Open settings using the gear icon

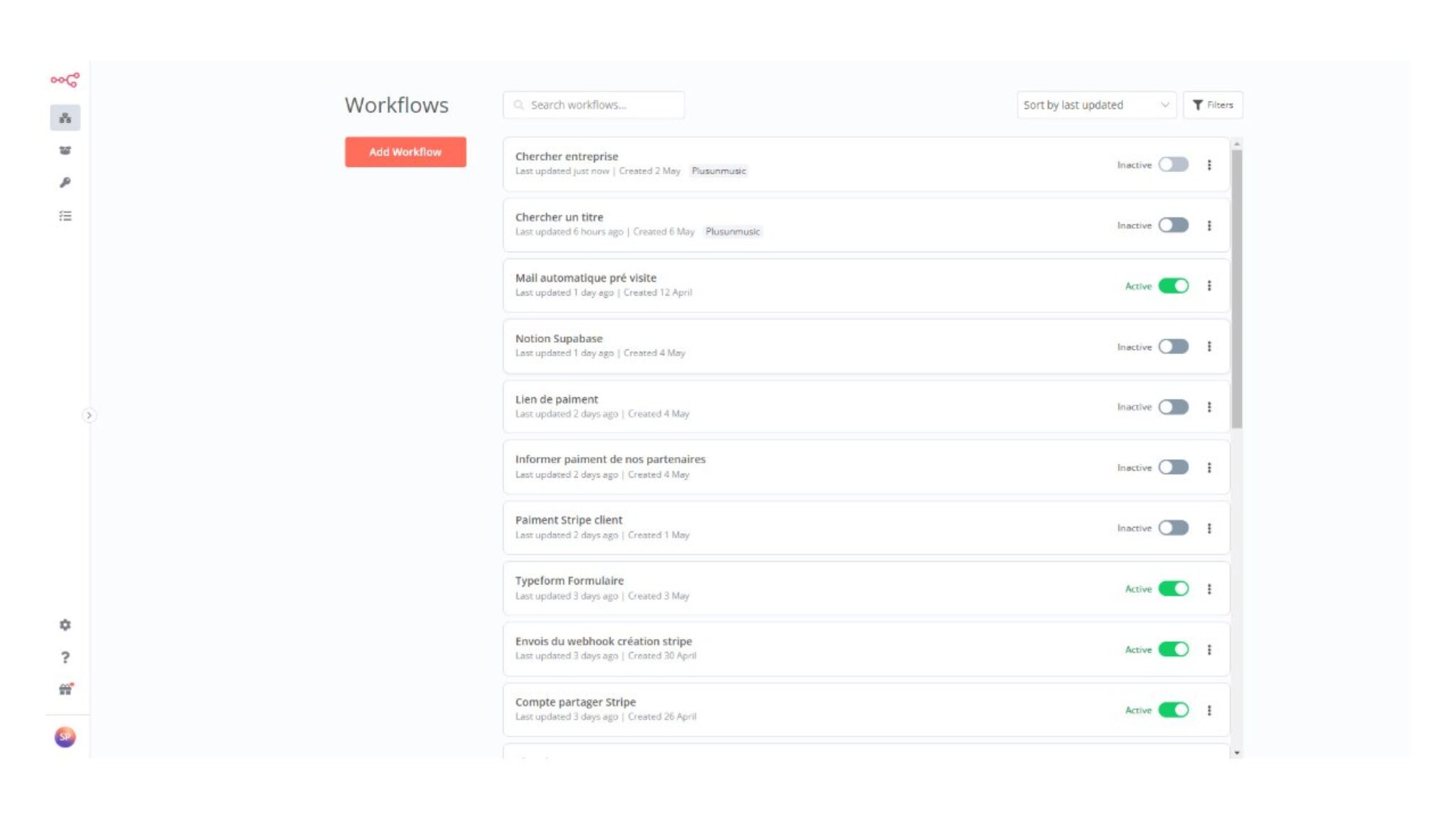[x=65, y=625]
